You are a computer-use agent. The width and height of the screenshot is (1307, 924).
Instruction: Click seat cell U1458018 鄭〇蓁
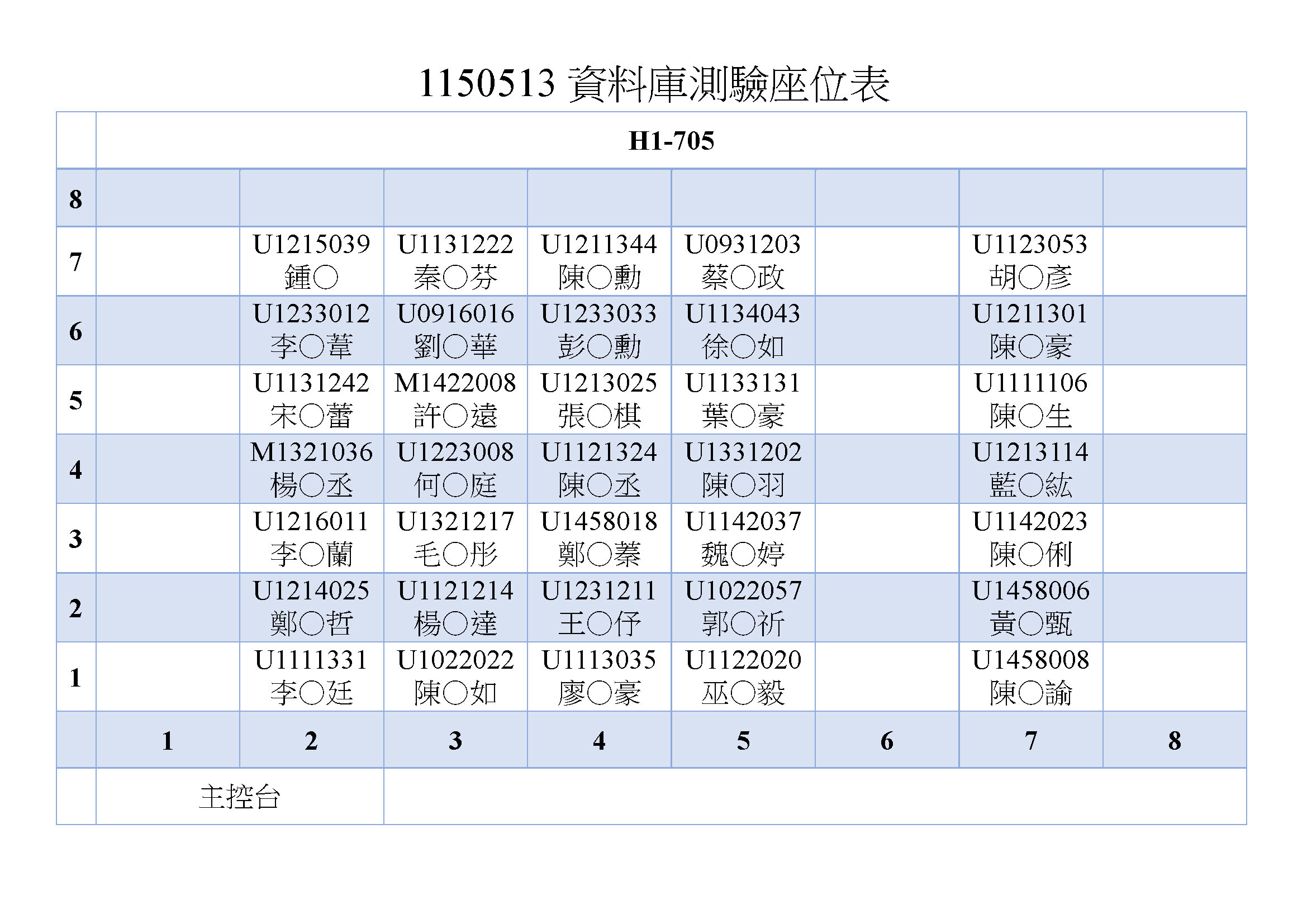pyautogui.click(x=600, y=538)
